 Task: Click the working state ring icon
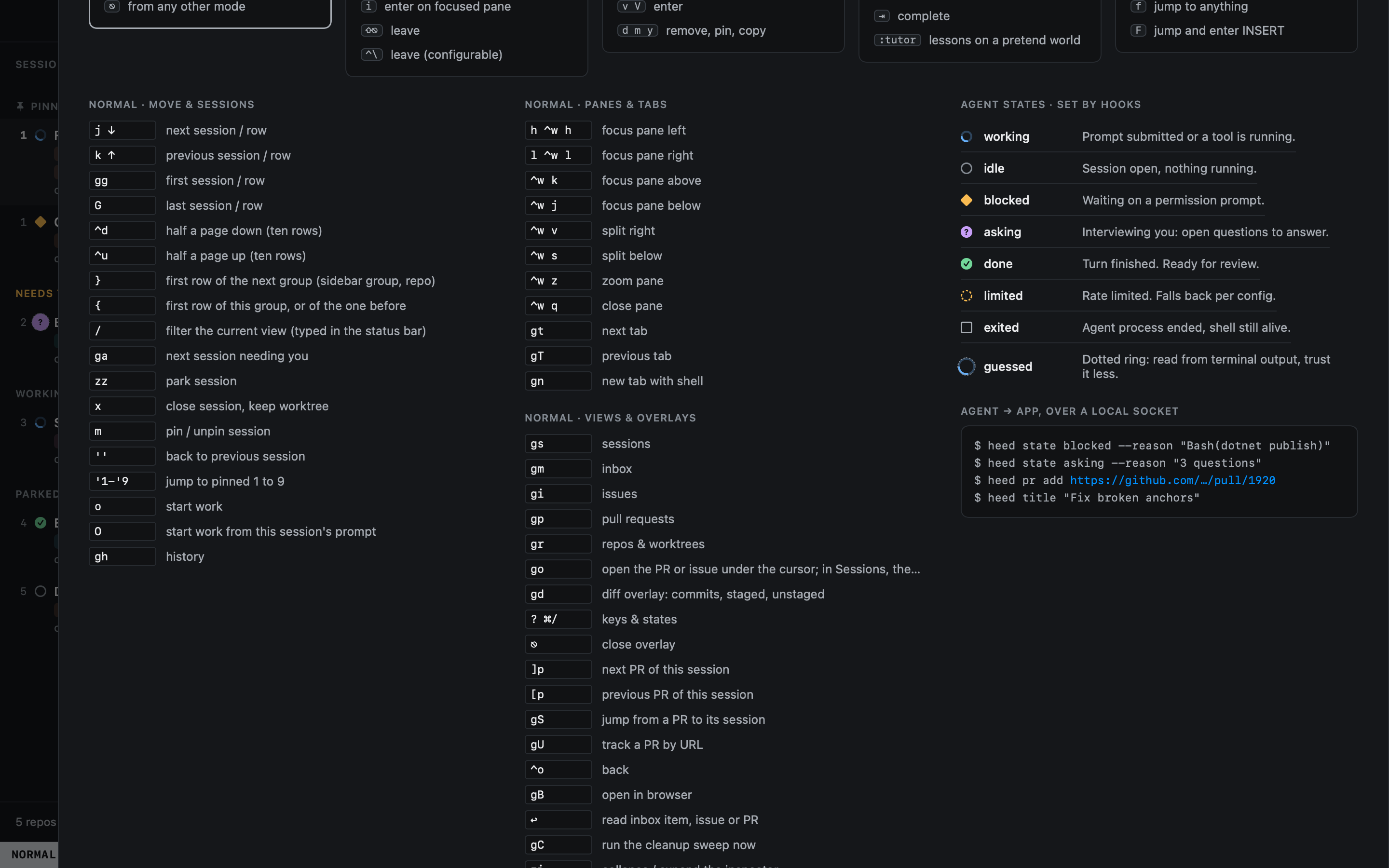967,136
